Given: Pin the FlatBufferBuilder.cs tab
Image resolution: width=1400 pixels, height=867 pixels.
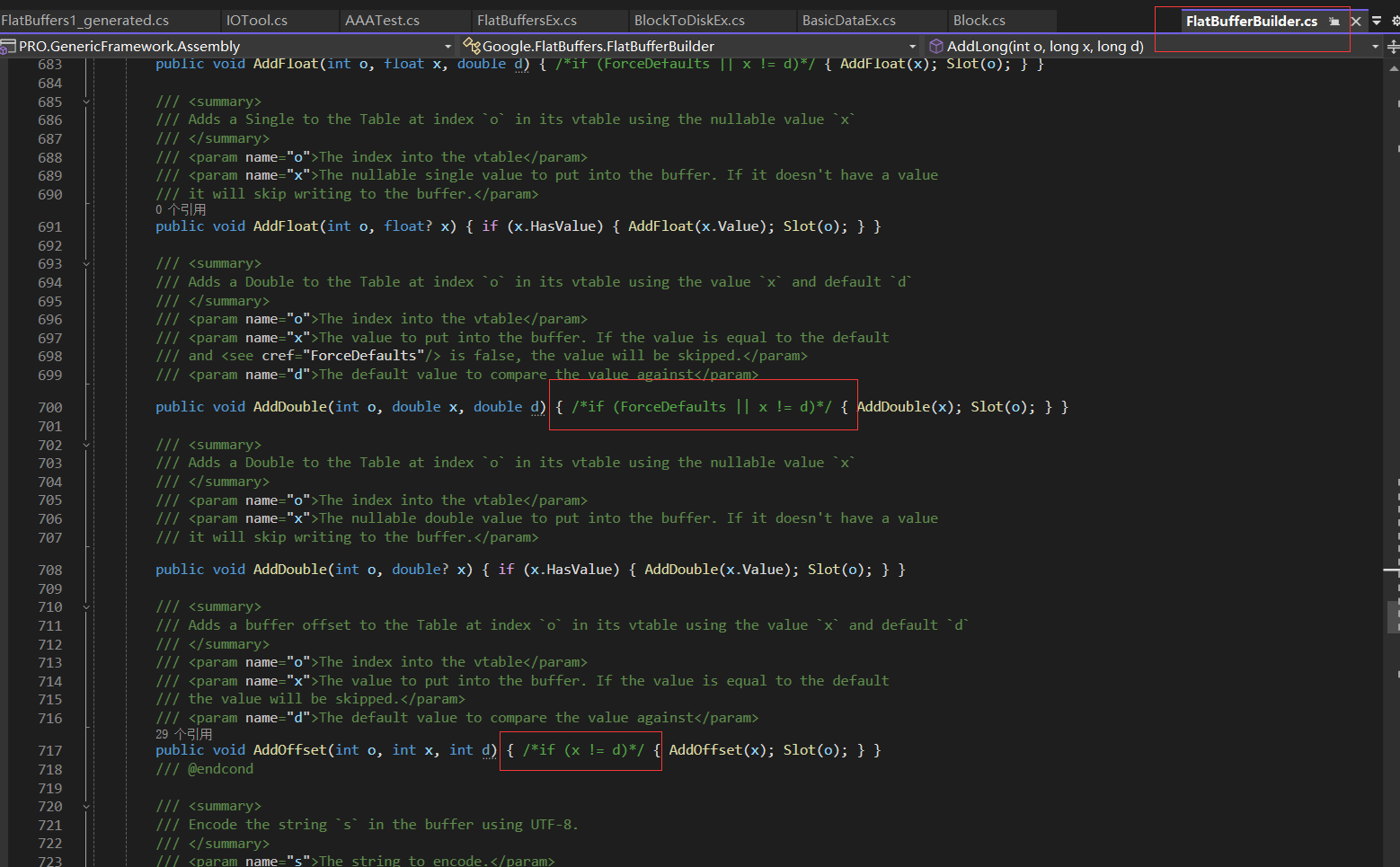Looking at the screenshot, I should pos(1334,21).
